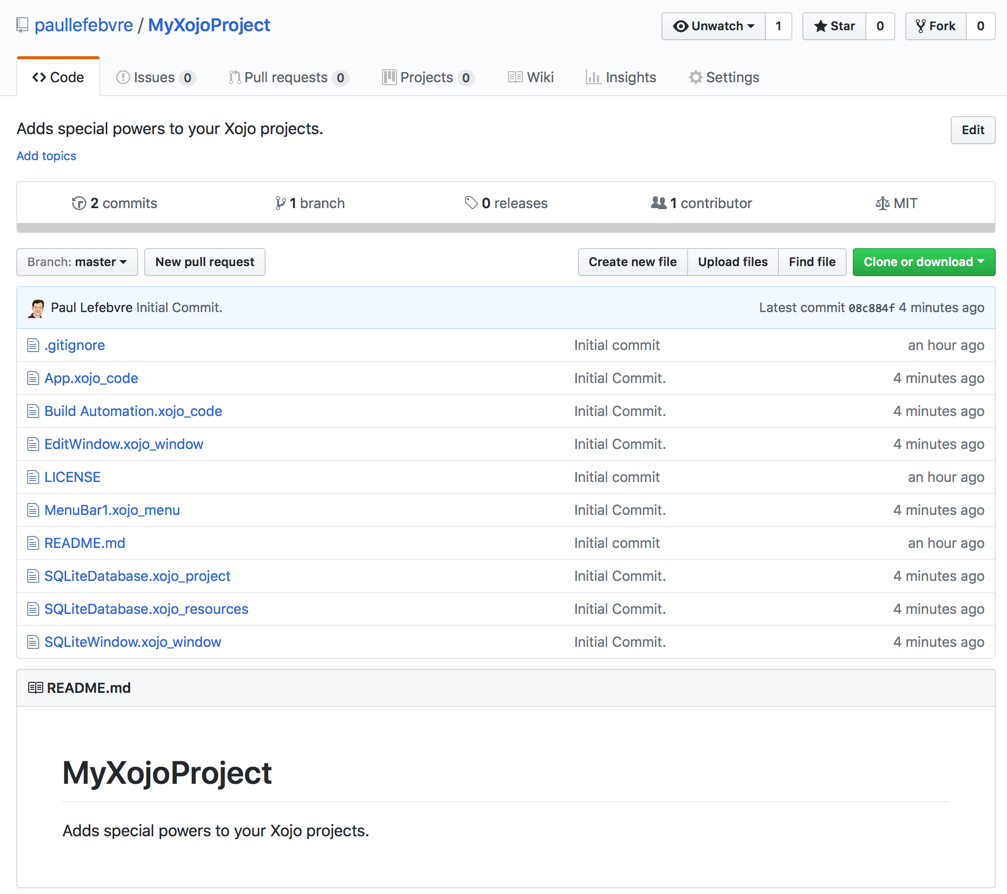Click the Add topics link
Image resolution: width=1007 pixels, height=894 pixels.
46,156
